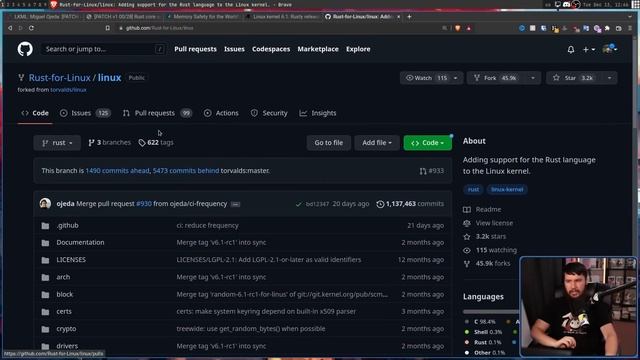Open the LICENSES/LGPL-2.1 commit message
The width and height of the screenshot is (640, 360).
coord(269,260)
